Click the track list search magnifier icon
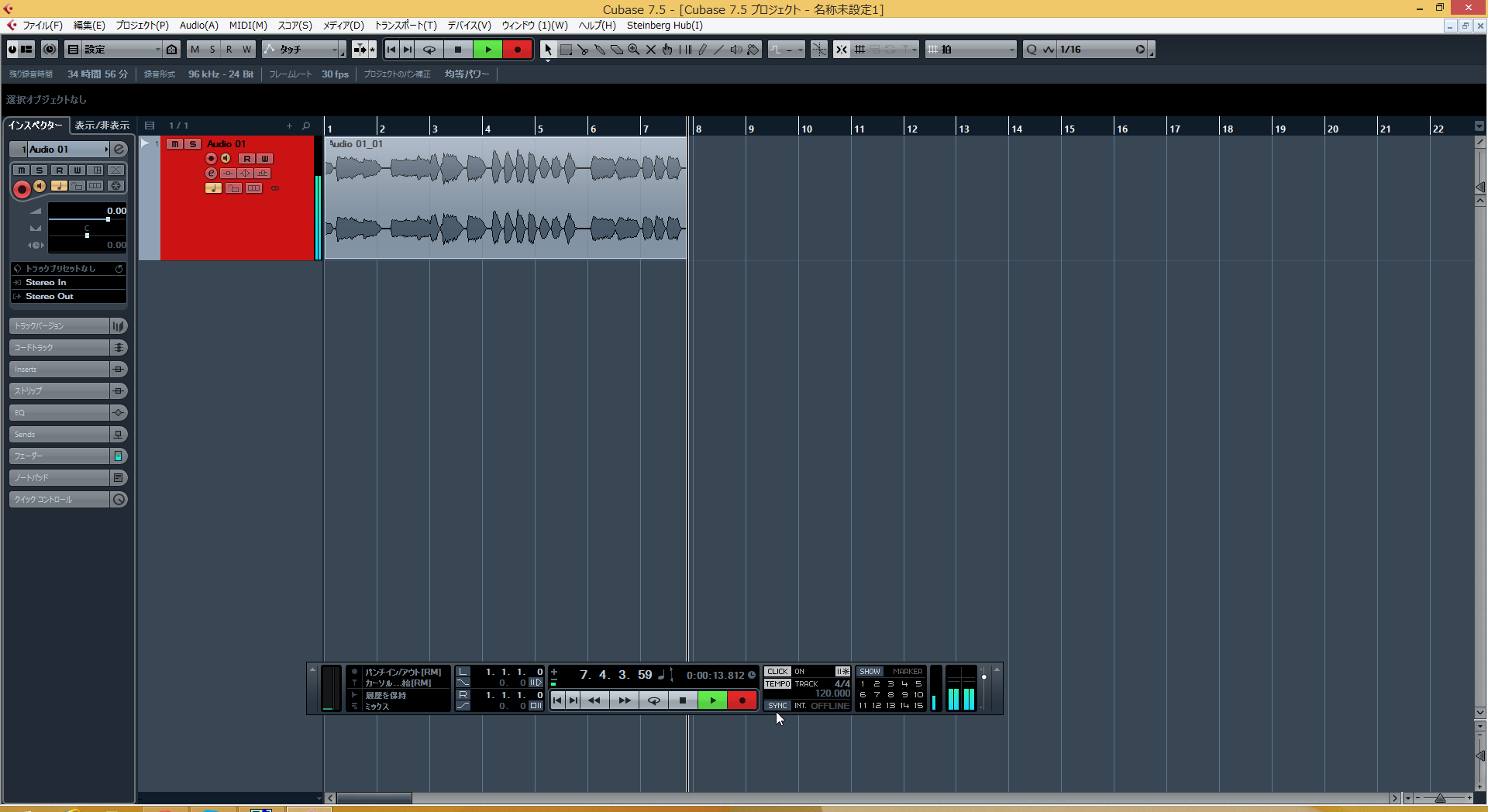 tap(306, 126)
